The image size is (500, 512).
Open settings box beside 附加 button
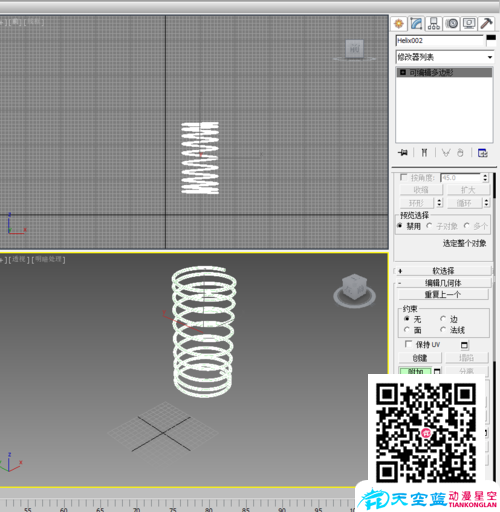pos(437,371)
